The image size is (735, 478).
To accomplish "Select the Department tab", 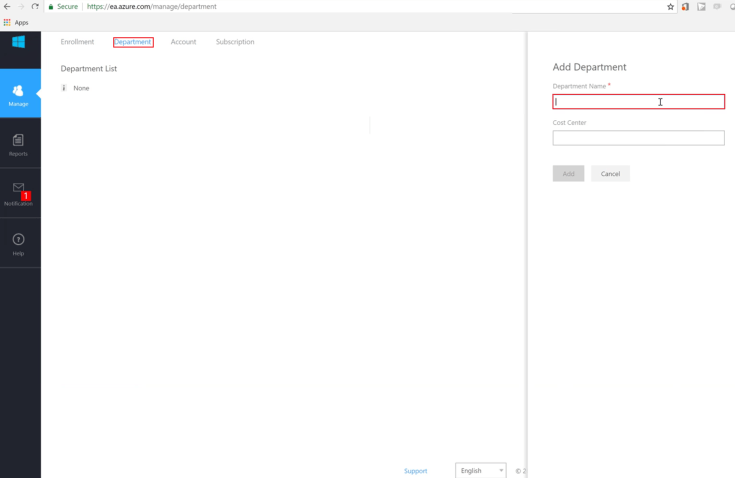I will tap(133, 42).
